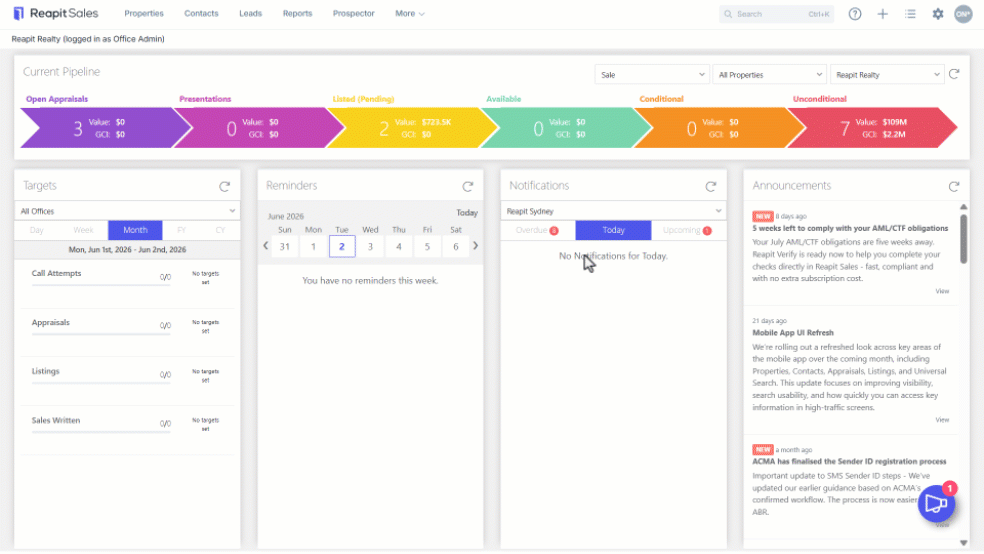Click the plus add new icon
The width and height of the screenshot is (984, 554).
click(882, 14)
